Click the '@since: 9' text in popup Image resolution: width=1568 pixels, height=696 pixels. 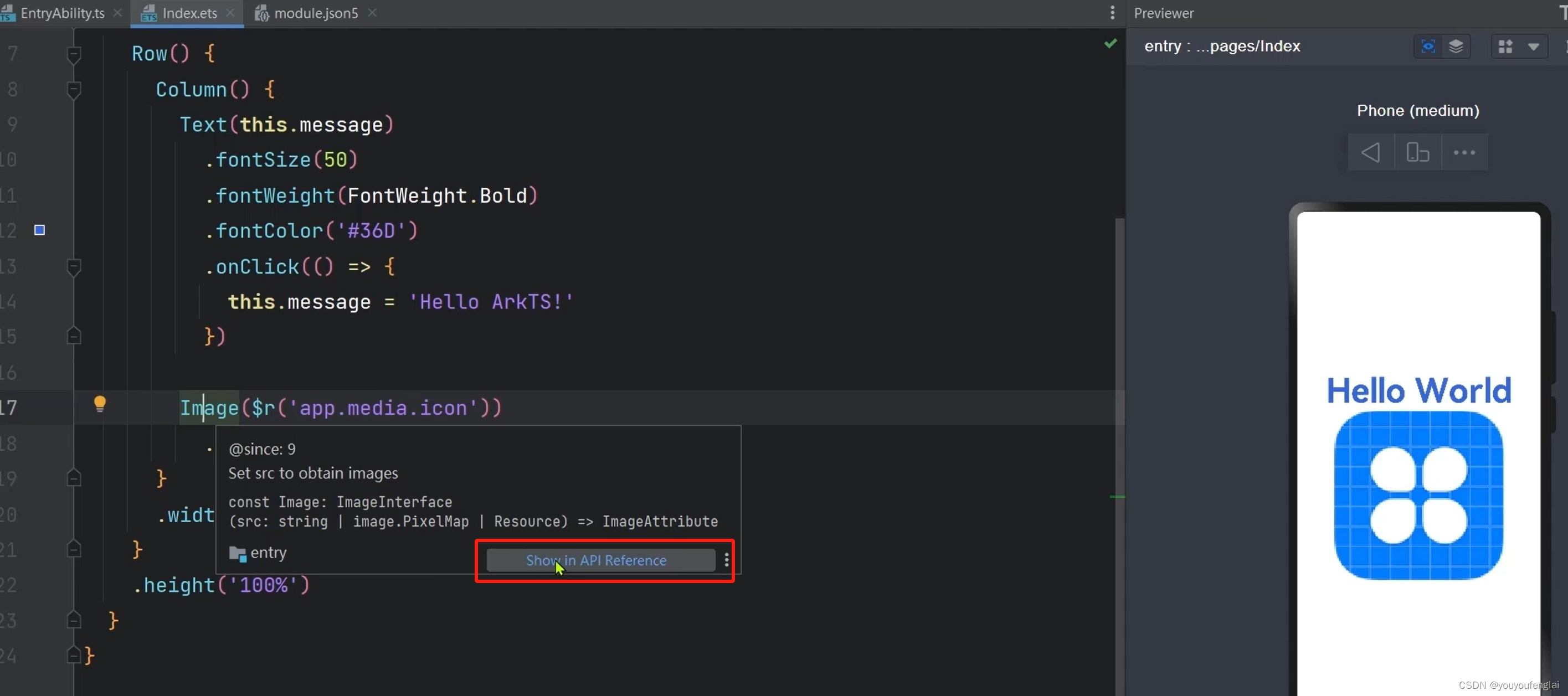[262, 449]
